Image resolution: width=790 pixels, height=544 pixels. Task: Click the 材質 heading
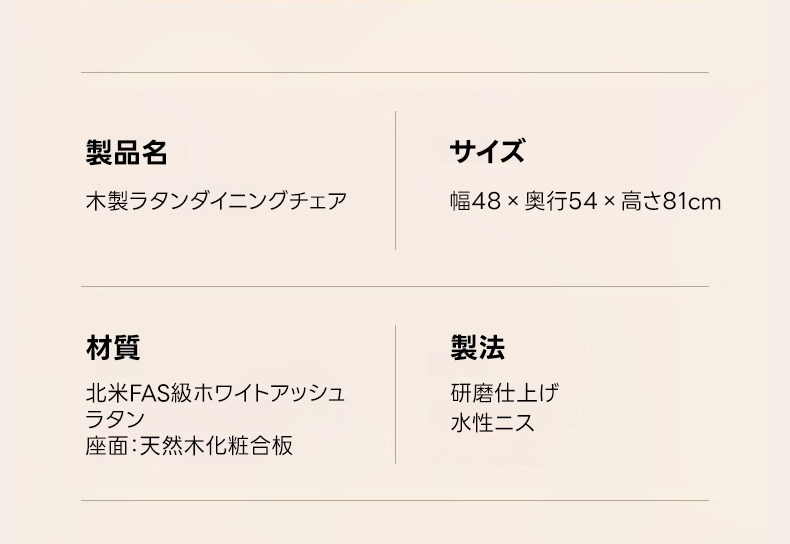pyautogui.click(x=113, y=348)
